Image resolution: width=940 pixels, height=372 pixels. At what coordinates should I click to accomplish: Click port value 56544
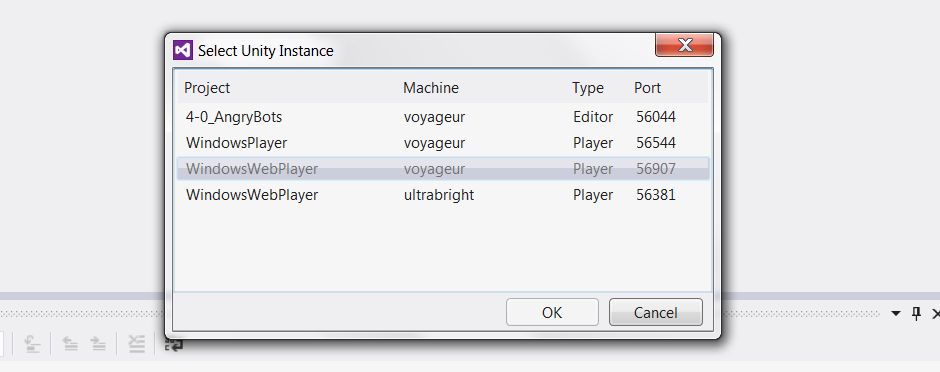656,143
